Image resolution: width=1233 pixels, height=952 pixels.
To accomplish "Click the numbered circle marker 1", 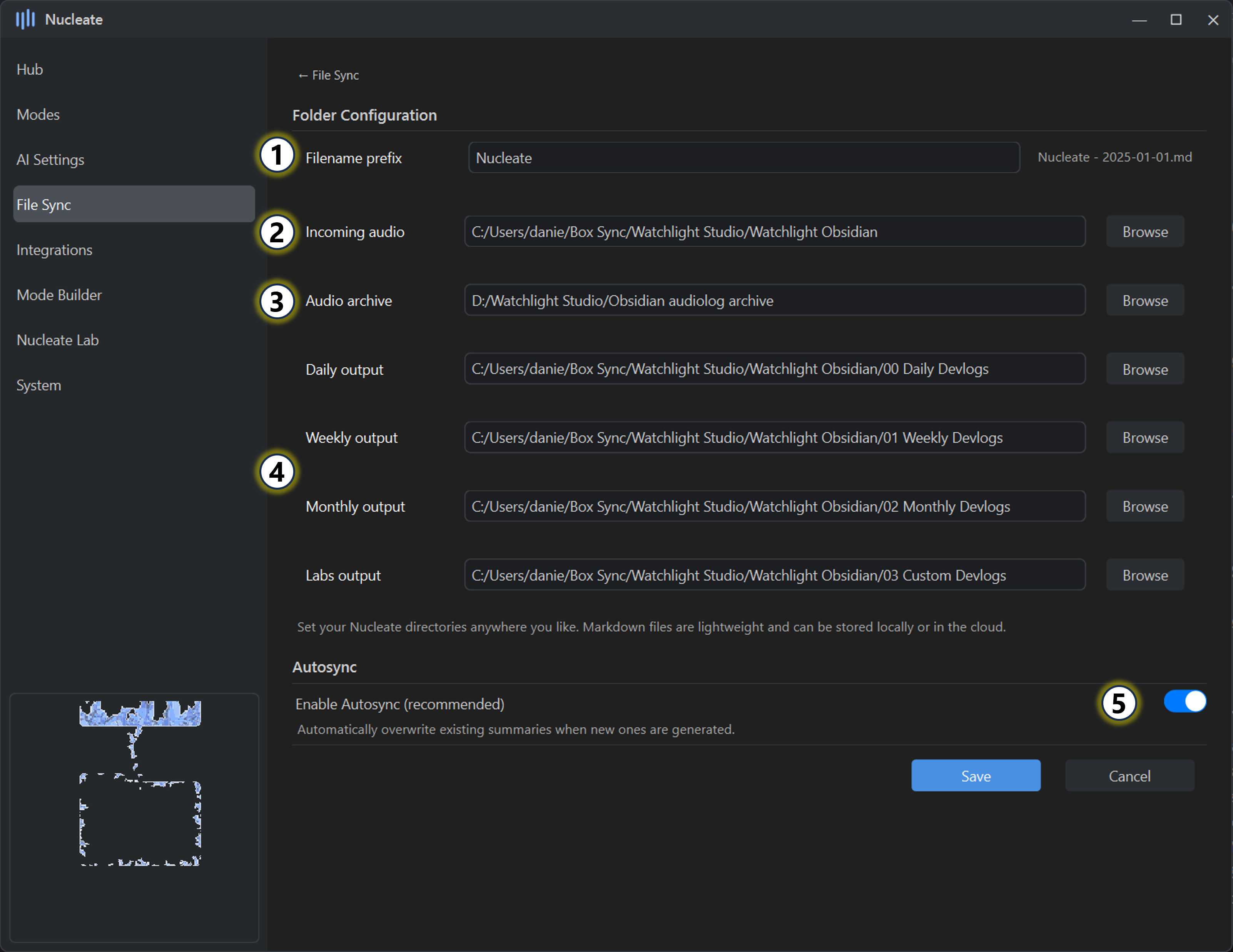I will (277, 155).
